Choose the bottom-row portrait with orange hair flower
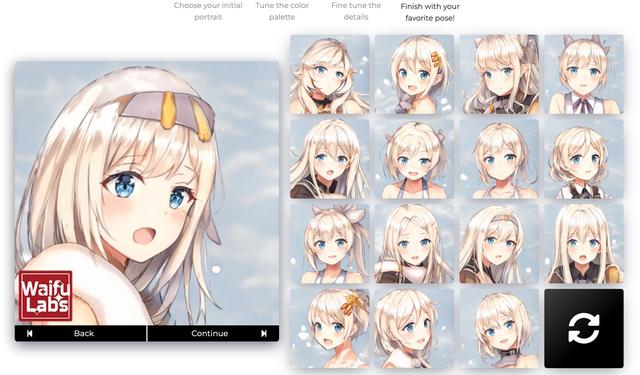Viewport: 640px width, 375px height. click(330, 328)
